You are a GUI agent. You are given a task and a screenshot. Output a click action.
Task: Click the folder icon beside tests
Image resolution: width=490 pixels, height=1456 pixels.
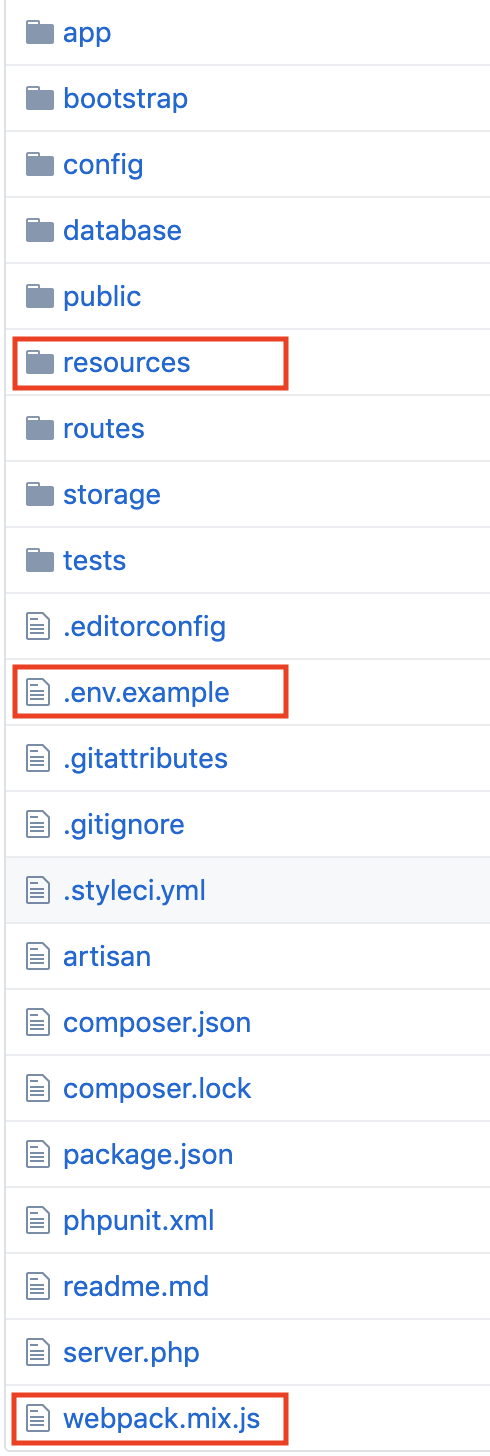point(39,560)
